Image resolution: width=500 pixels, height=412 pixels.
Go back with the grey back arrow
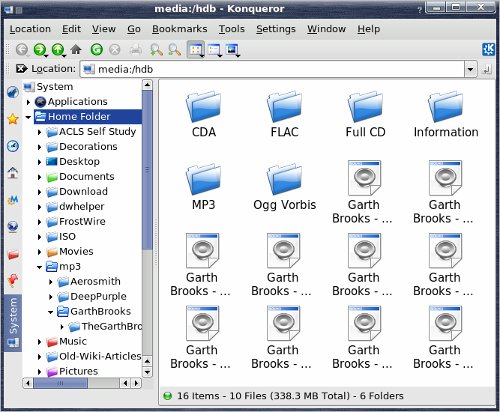point(22,50)
